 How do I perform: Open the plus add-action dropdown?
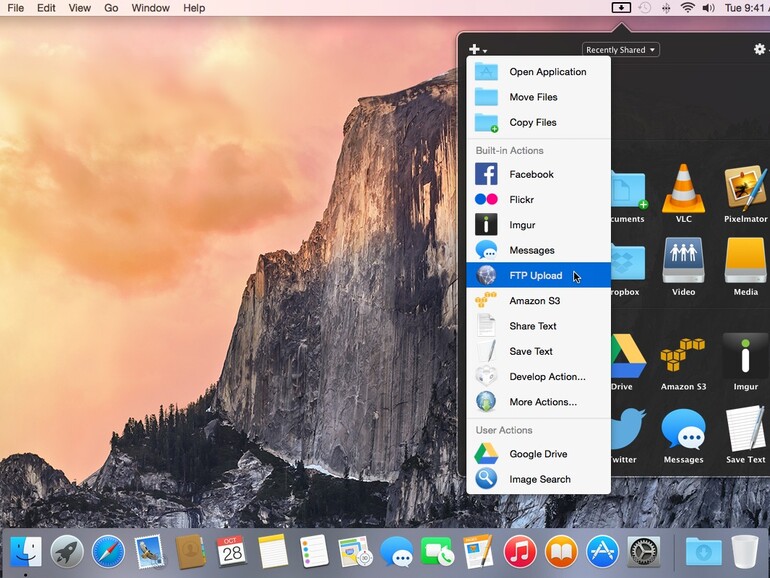tap(477, 50)
